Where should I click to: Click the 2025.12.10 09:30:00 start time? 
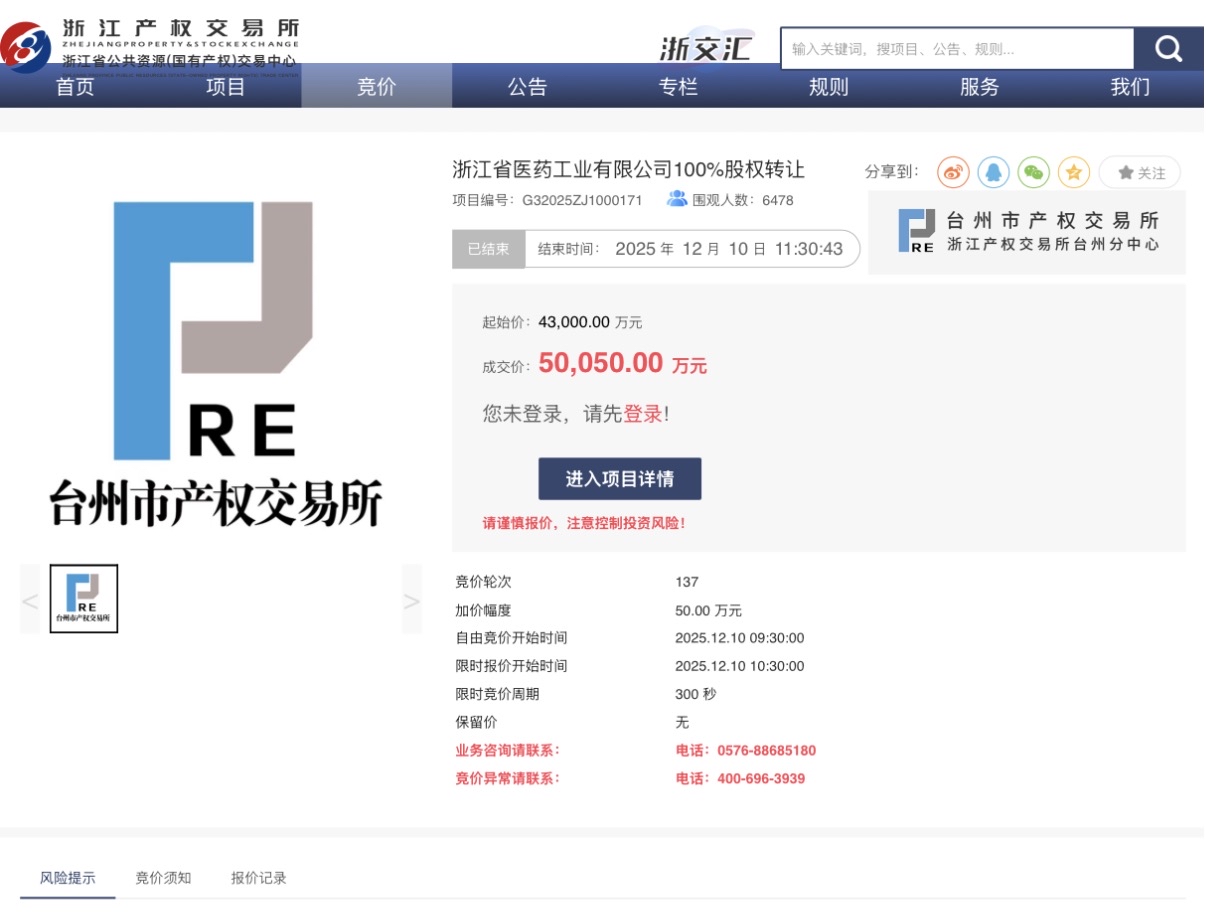tap(740, 638)
